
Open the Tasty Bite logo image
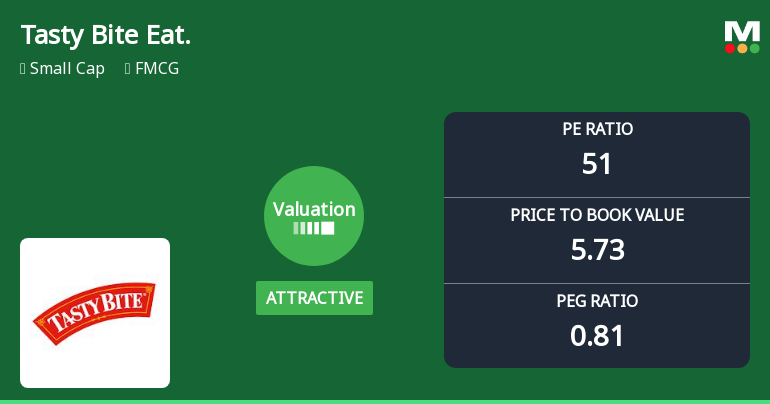tap(95, 313)
